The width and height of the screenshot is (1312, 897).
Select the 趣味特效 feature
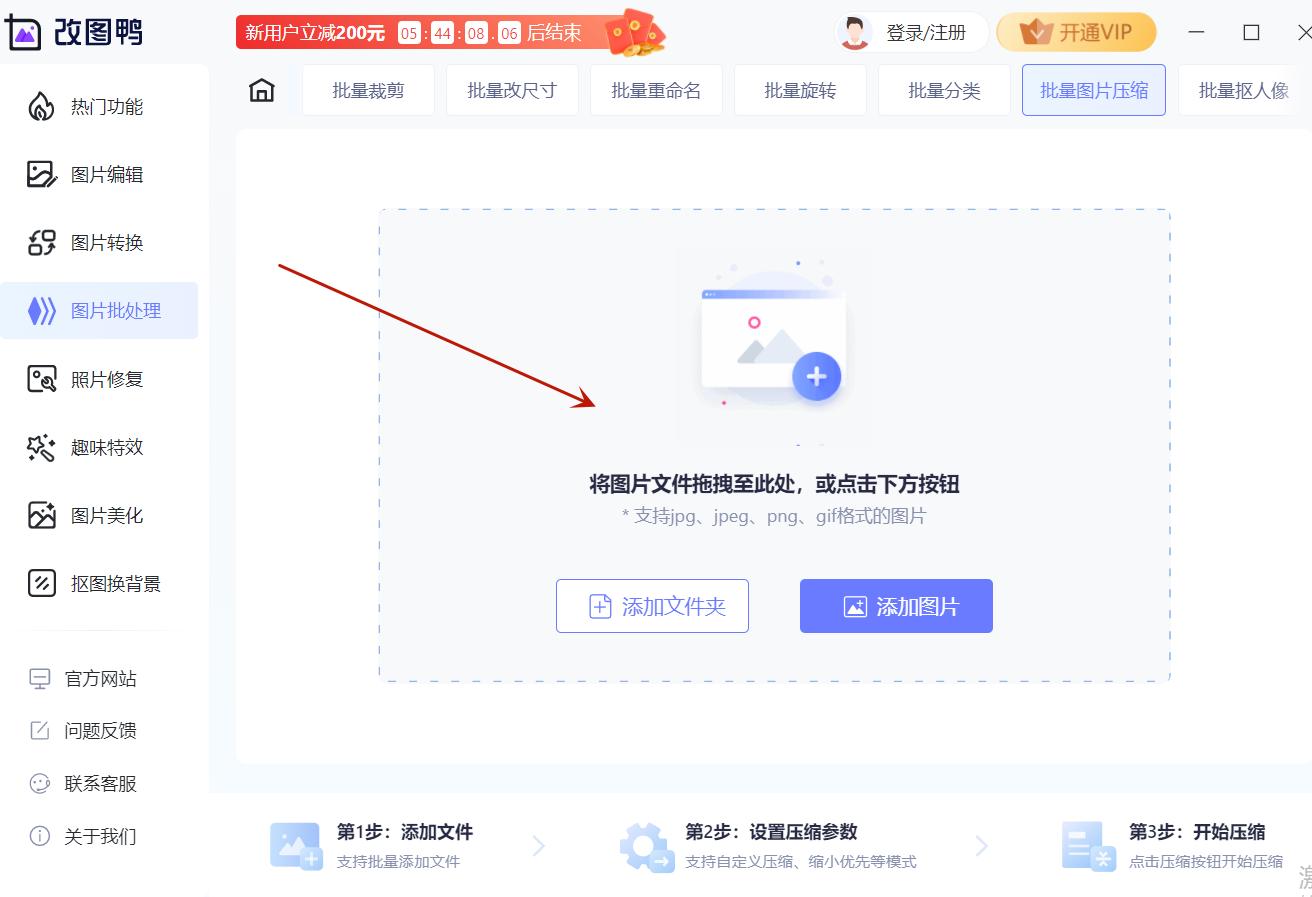[x=95, y=447]
